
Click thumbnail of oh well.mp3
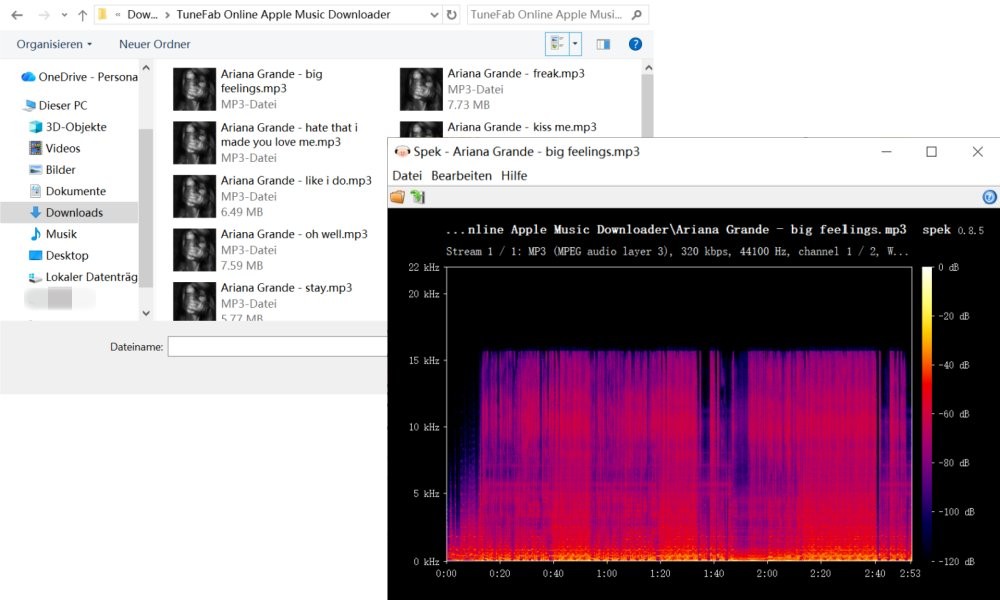tap(195, 250)
